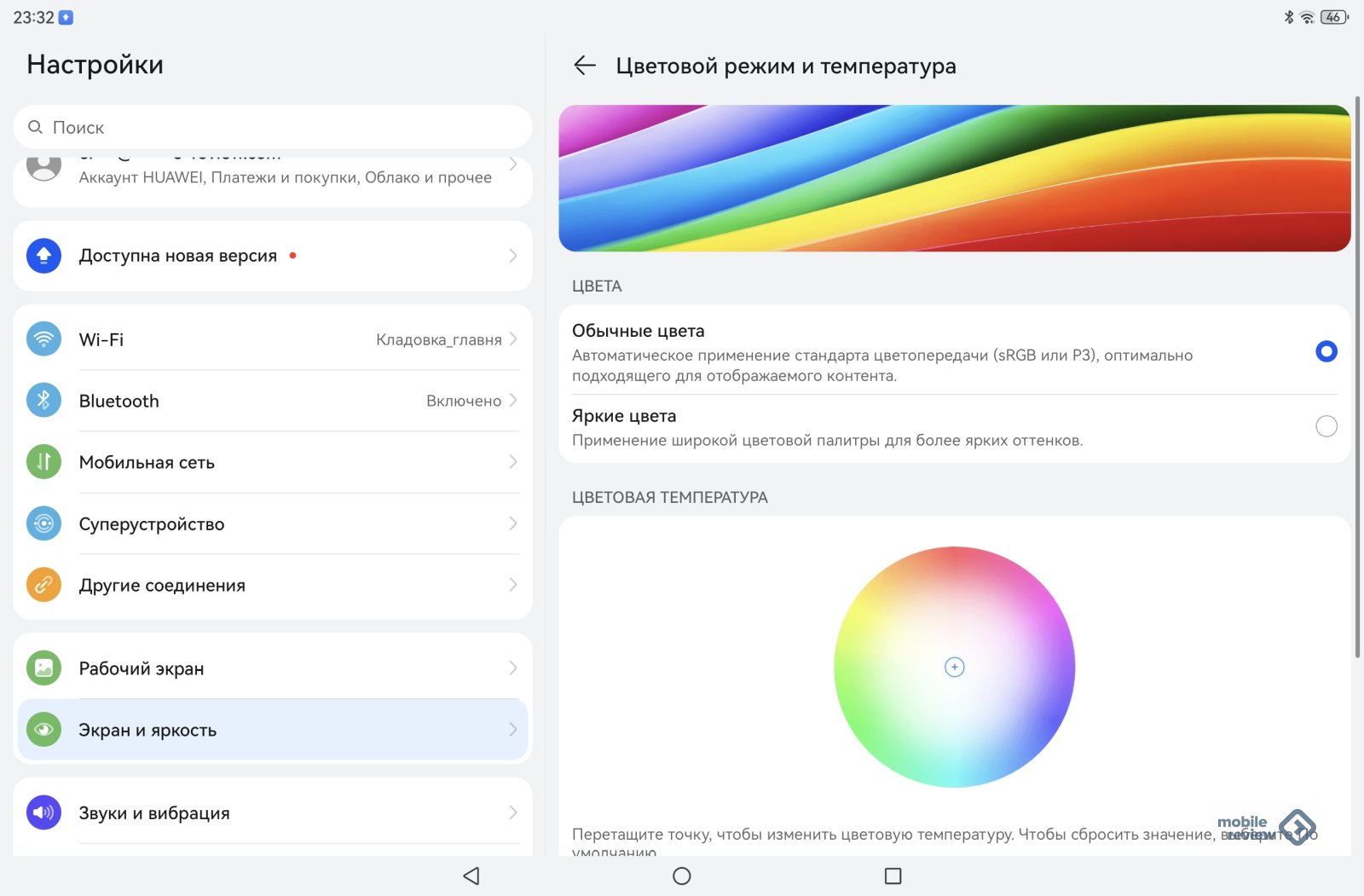Tap the update icon for Доступна новая версия
The height and width of the screenshot is (896, 1364).
coord(43,256)
